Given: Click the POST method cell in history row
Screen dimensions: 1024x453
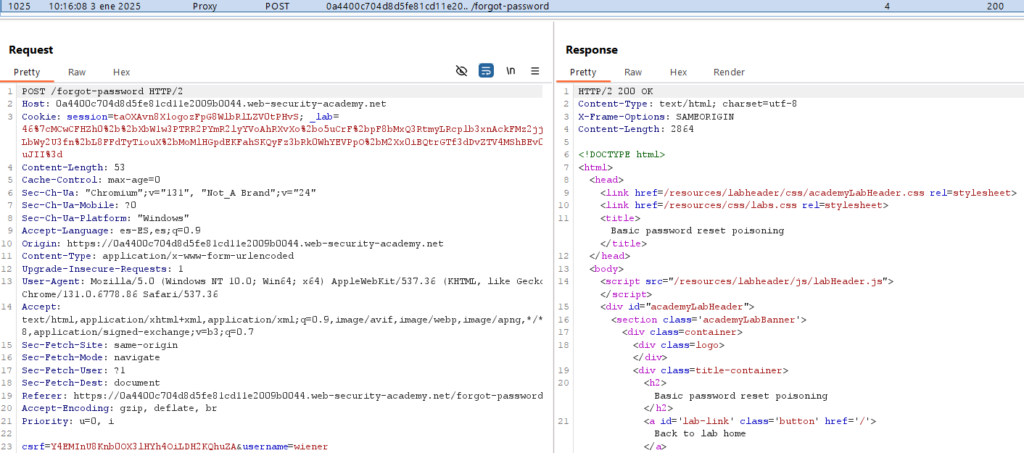Looking at the screenshot, I should (x=278, y=6).
